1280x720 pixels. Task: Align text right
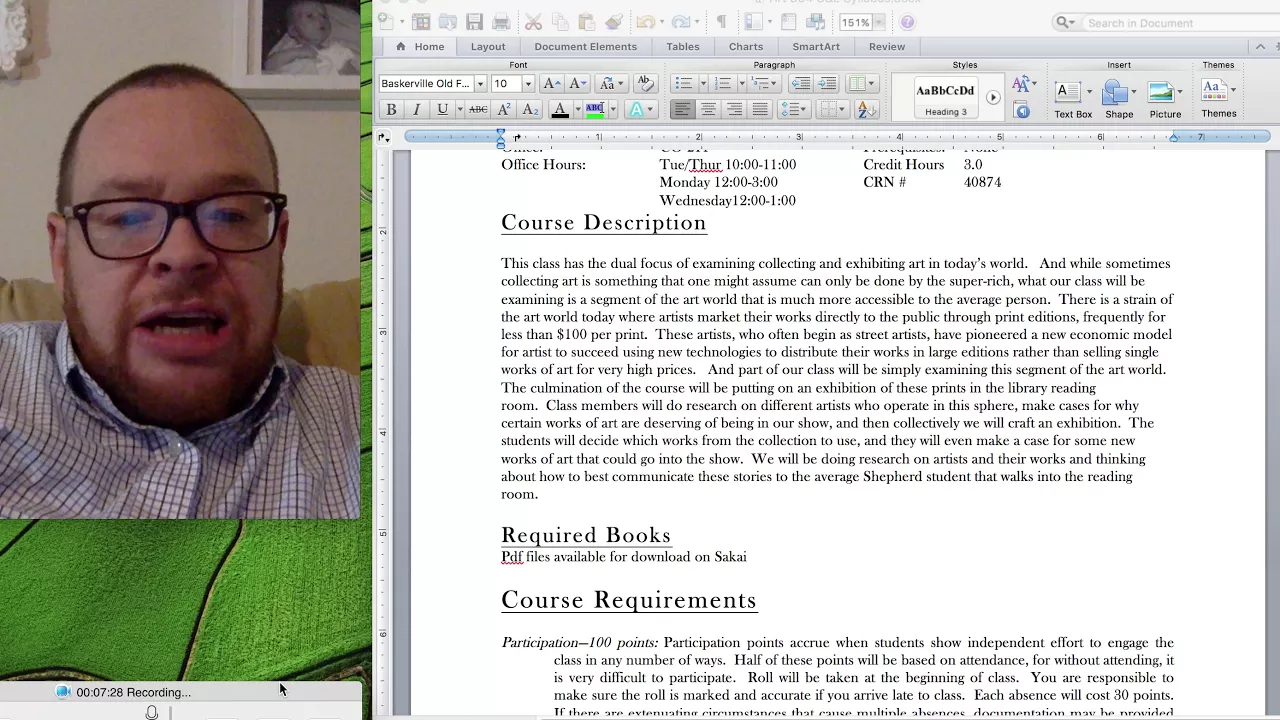(734, 109)
